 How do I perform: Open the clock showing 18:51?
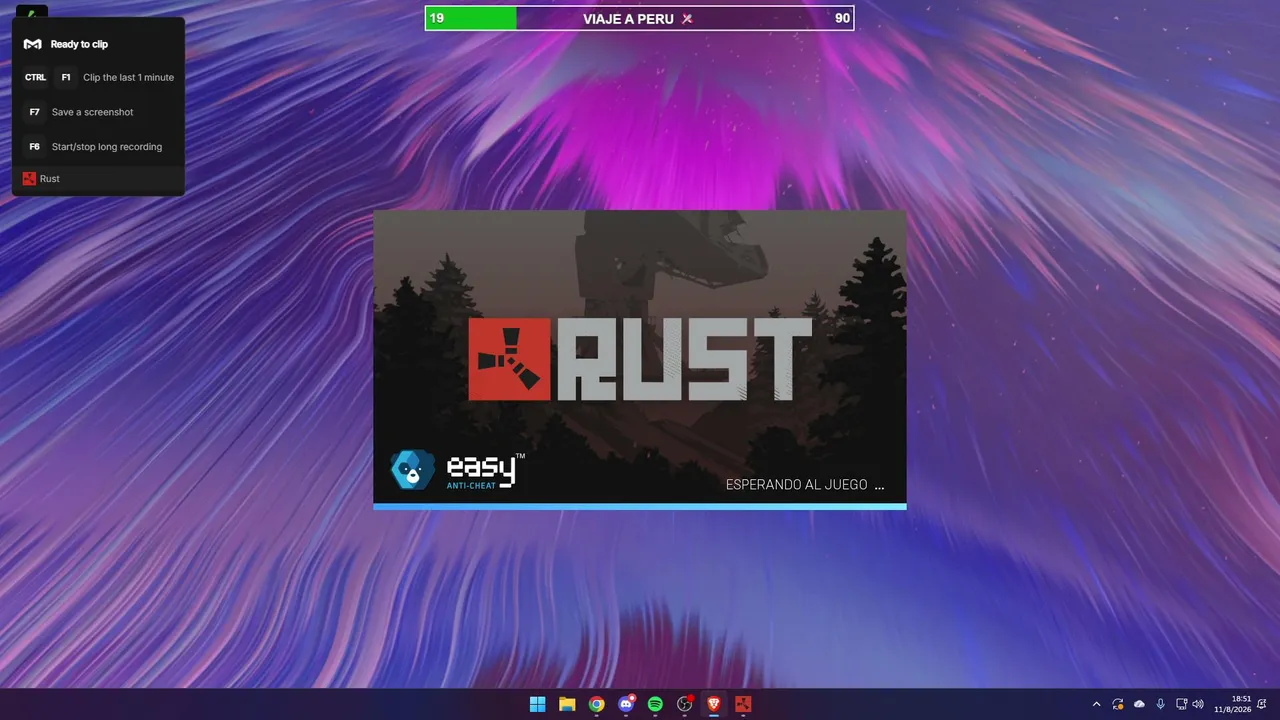[1233, 704]
